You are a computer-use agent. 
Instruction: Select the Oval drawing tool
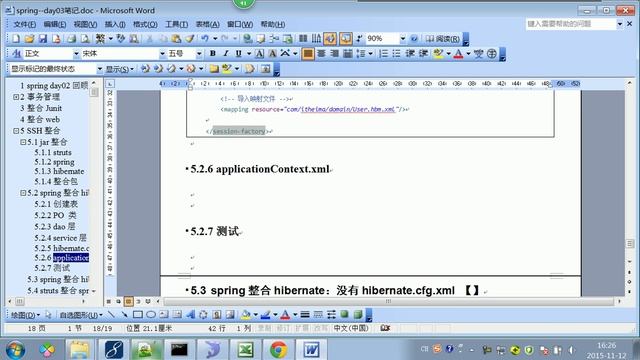151,315
